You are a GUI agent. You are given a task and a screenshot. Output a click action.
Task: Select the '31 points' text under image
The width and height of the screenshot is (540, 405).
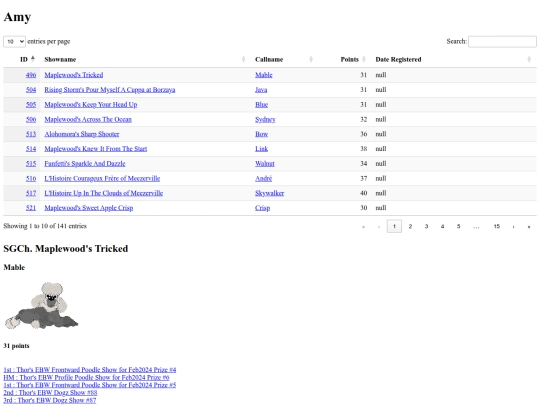click(x=16, y=346)
